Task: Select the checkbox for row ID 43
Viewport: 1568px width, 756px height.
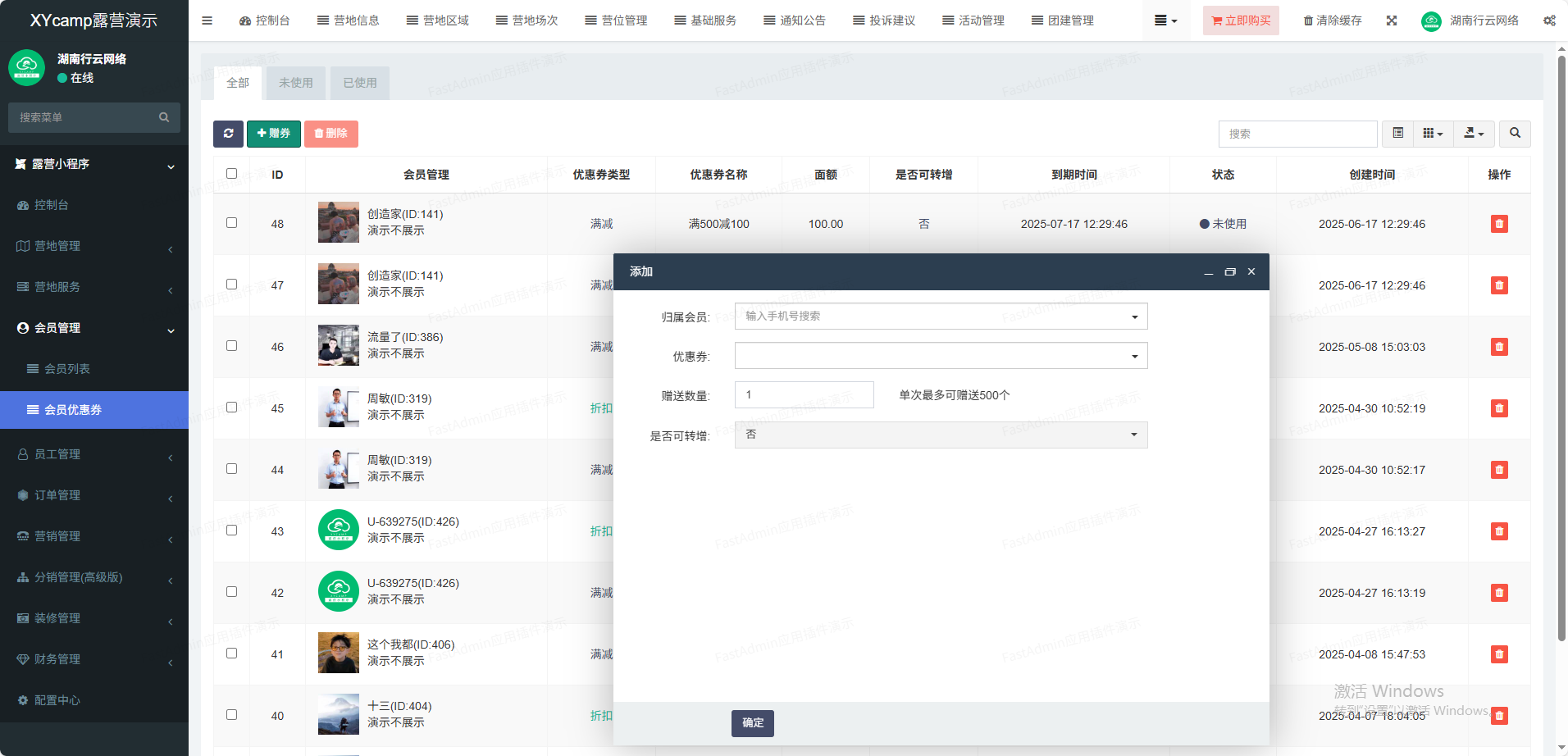Action: [231, 531]
